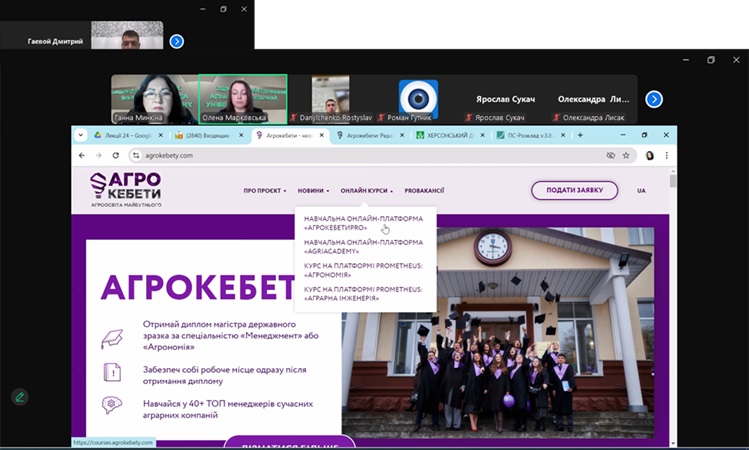749x450 pixels.
Task: Click the 'АГРОКЕБЕТ' heading
Action: point(198,287)
